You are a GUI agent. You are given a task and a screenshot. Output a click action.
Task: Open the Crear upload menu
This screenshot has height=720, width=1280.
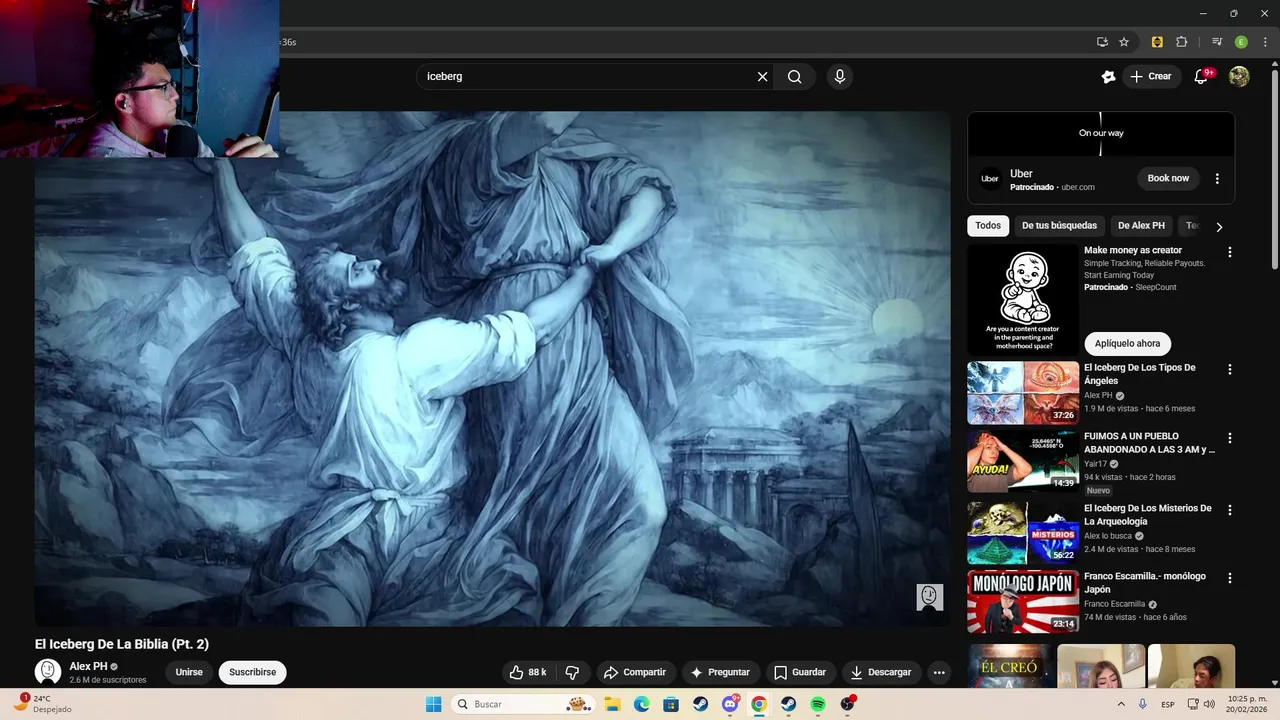(x=1150, y=76)
